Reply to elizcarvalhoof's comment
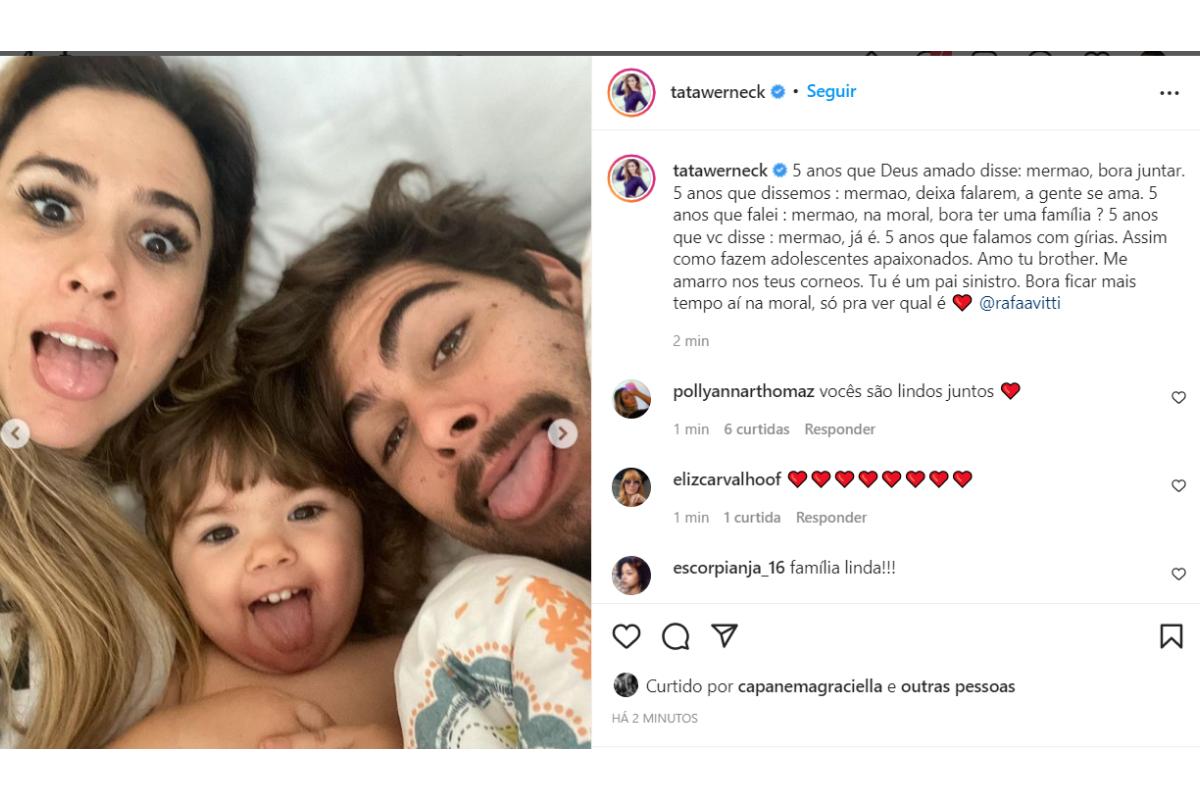Viewport: 1200px width, 800px height. pyautogui.click(x=831, y=517)
